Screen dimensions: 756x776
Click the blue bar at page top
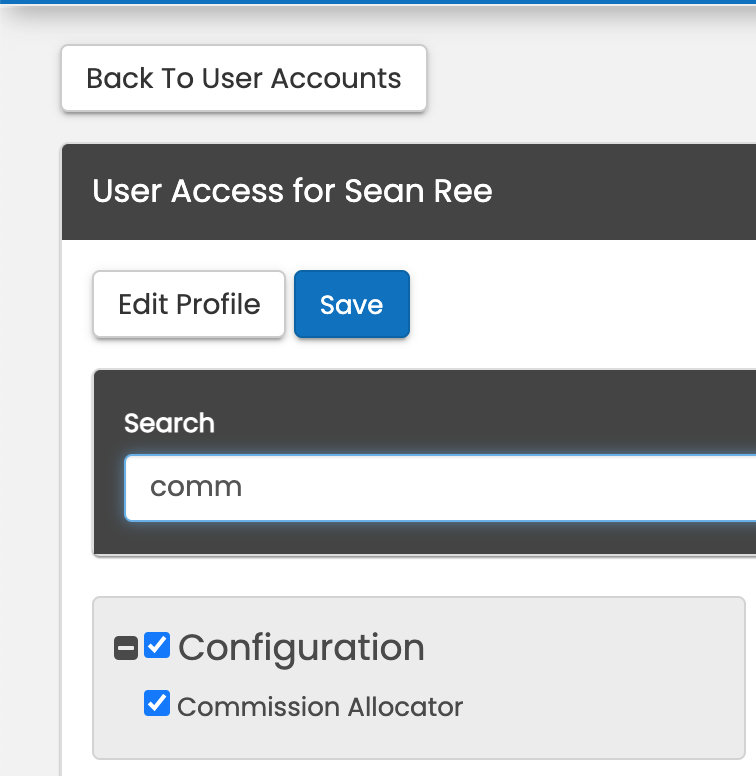pyautogui.click(x=378, y=2)
